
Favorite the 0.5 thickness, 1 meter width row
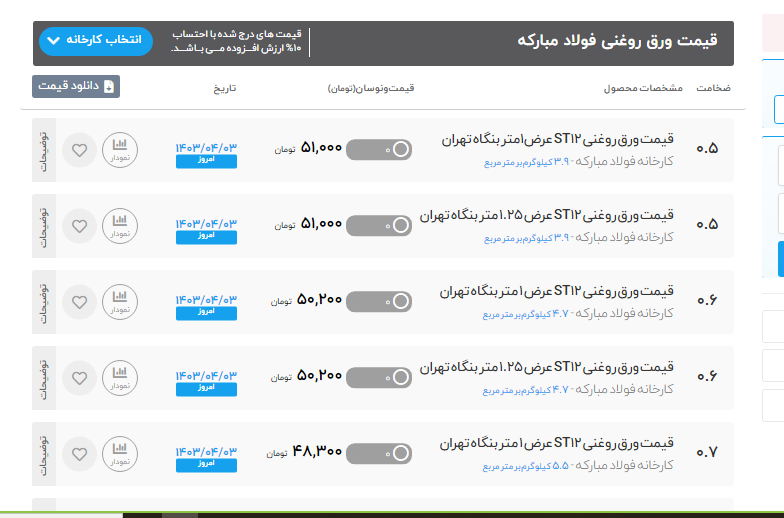[80, 151]
